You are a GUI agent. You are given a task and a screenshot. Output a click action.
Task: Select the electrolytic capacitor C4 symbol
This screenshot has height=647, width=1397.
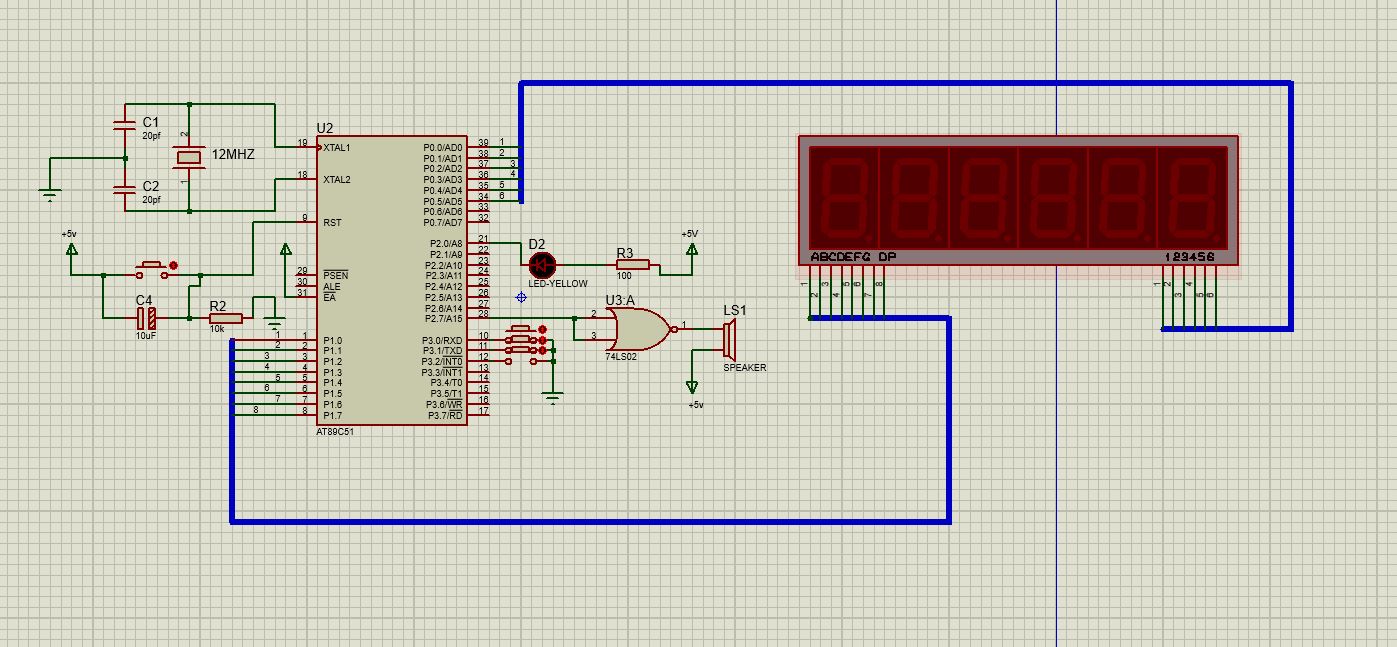[x=147, y=318]
